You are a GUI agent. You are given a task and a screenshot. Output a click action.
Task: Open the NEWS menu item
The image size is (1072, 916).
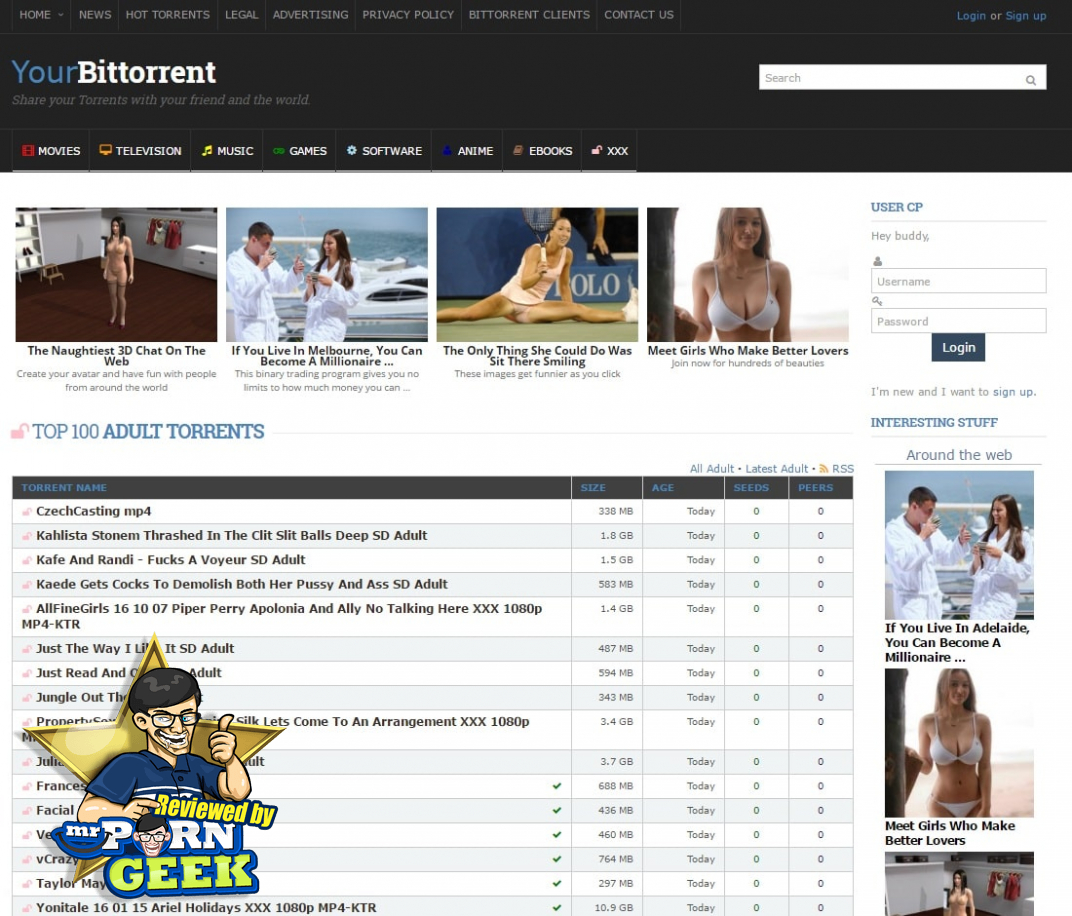(95, 15)
